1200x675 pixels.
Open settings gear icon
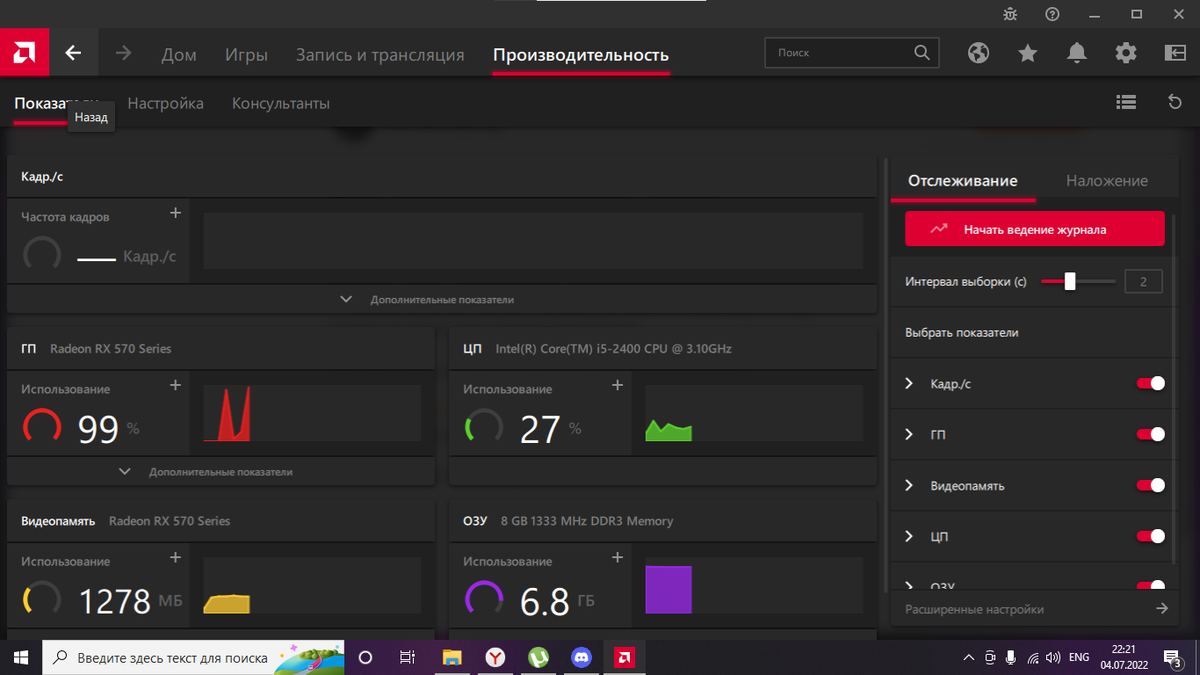click(1125, 53)
